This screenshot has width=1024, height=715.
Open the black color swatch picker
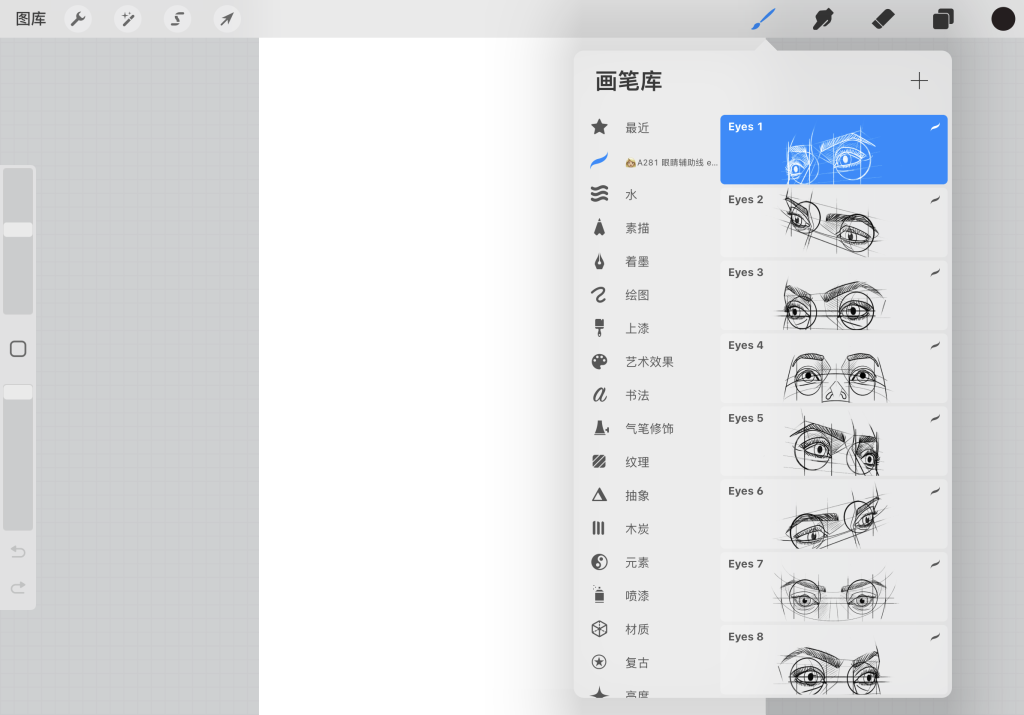pos(1003,19)
